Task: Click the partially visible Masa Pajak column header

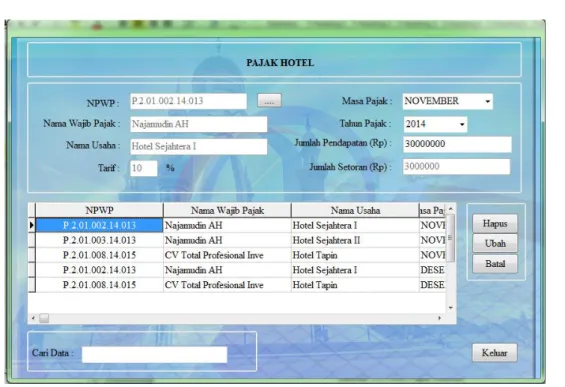Action: [x=432, y=210]
